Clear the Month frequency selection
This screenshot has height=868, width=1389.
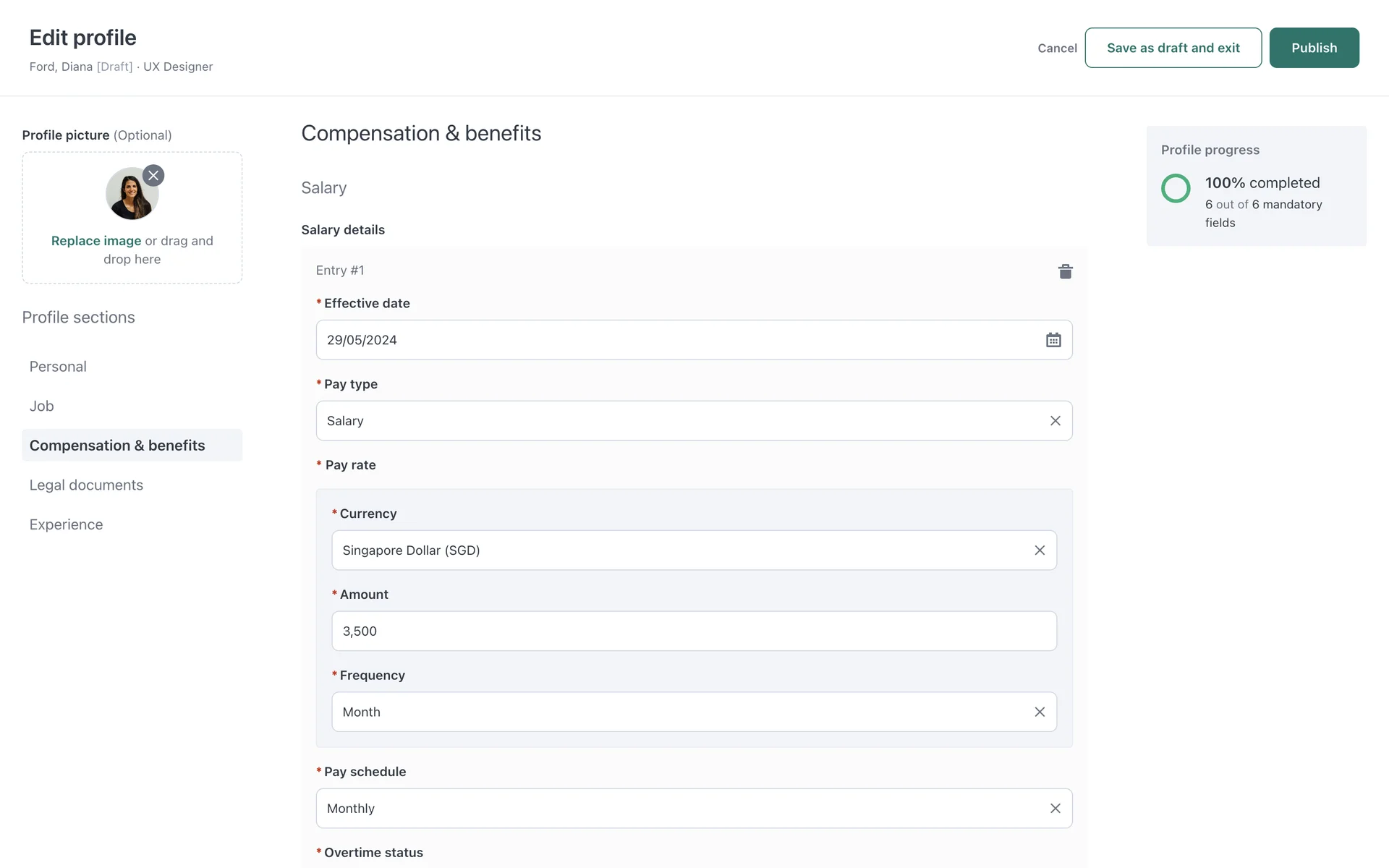coord(1039,712)
